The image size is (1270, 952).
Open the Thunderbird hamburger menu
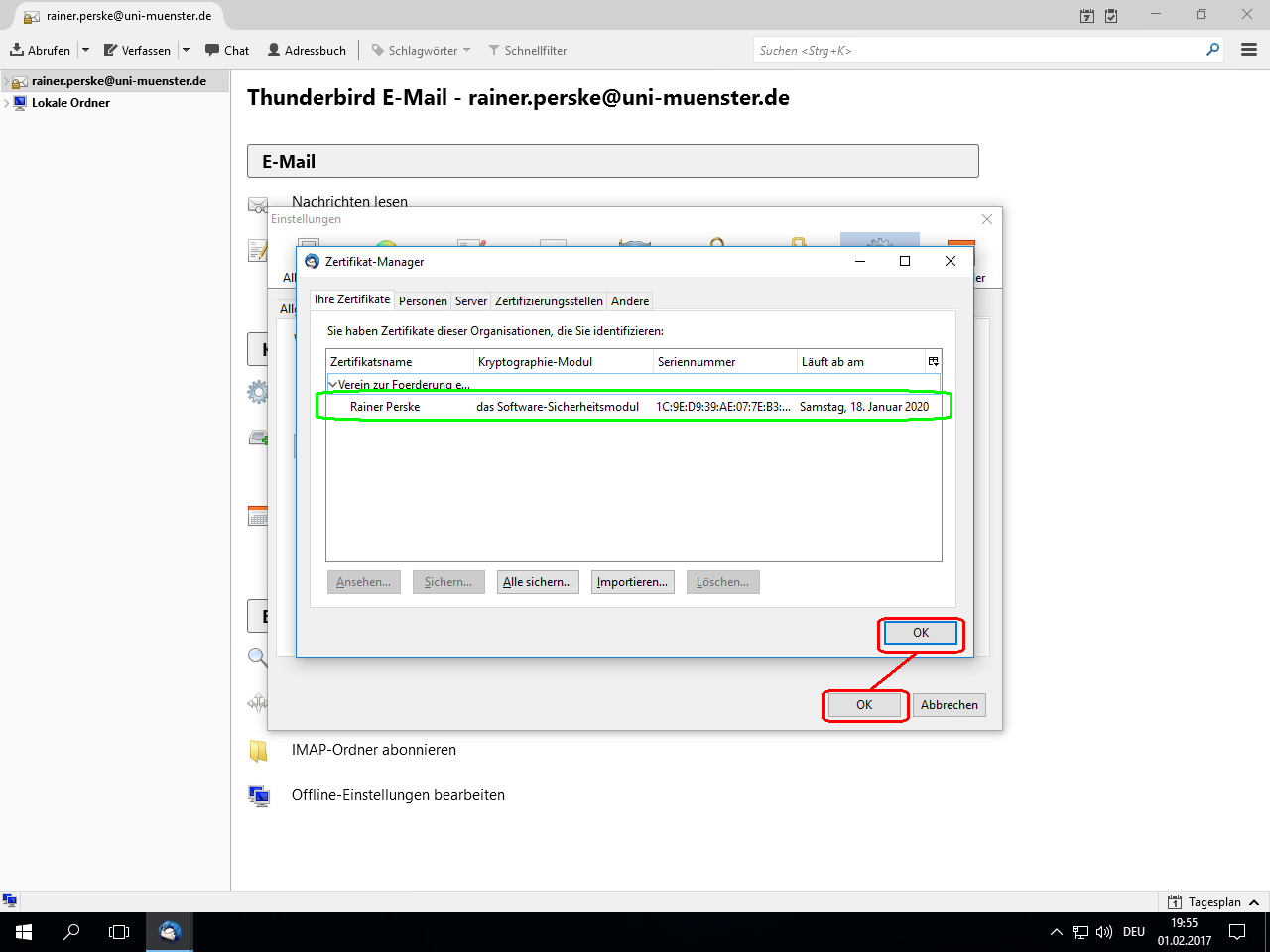pos(1249,50)
